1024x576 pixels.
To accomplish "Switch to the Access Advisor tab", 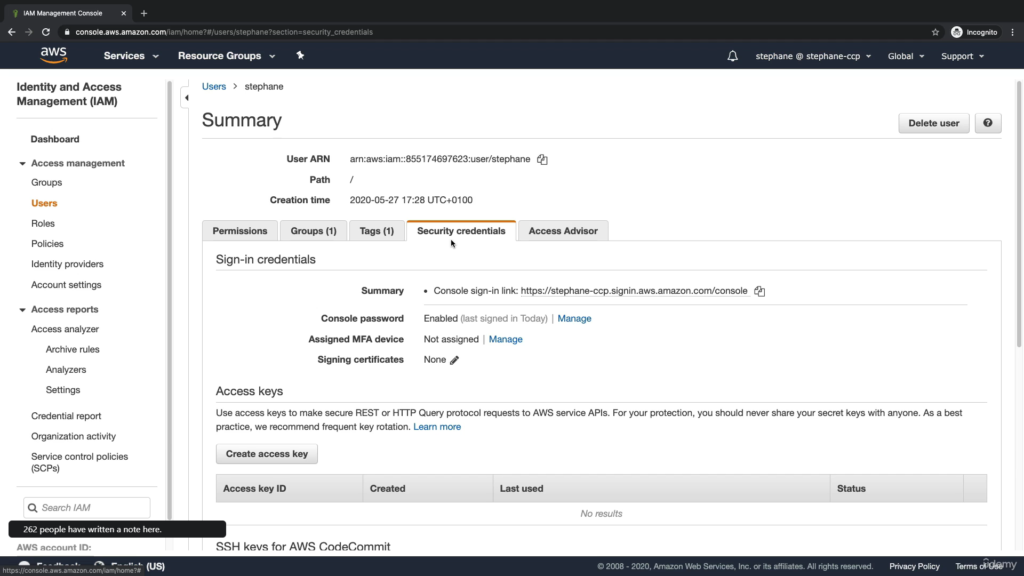I will [x=562, y=231].
